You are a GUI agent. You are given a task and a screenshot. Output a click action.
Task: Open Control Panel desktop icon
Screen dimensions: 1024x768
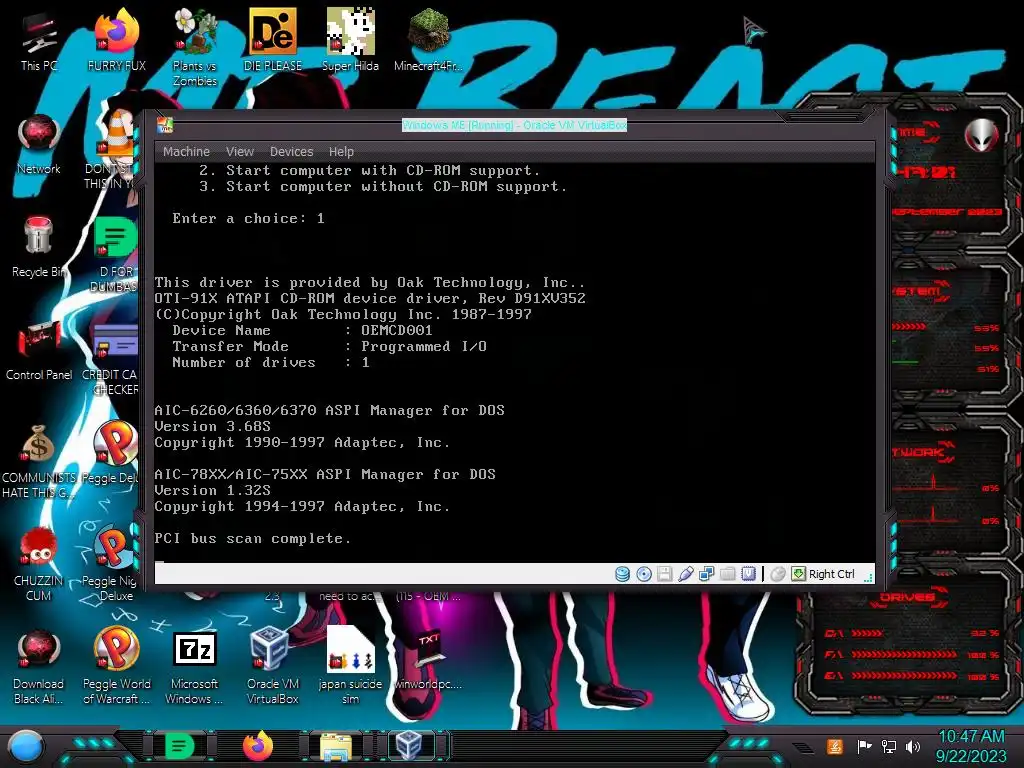tap(39, 351)
